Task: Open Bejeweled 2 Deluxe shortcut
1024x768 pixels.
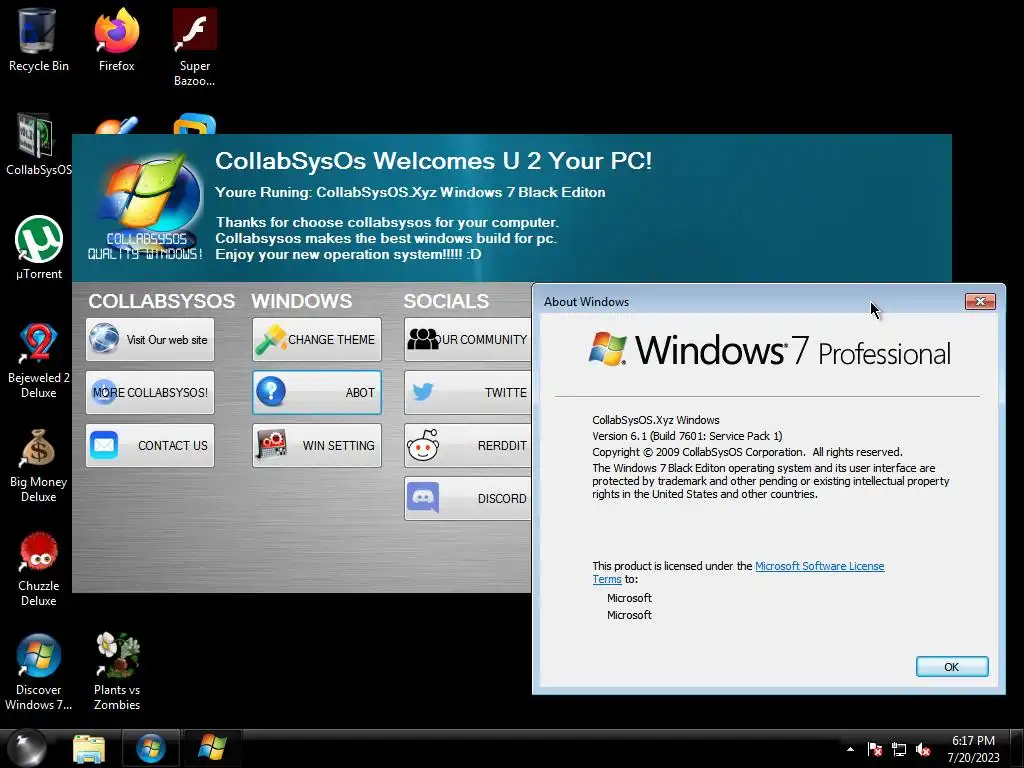Action: pos(39,360)
